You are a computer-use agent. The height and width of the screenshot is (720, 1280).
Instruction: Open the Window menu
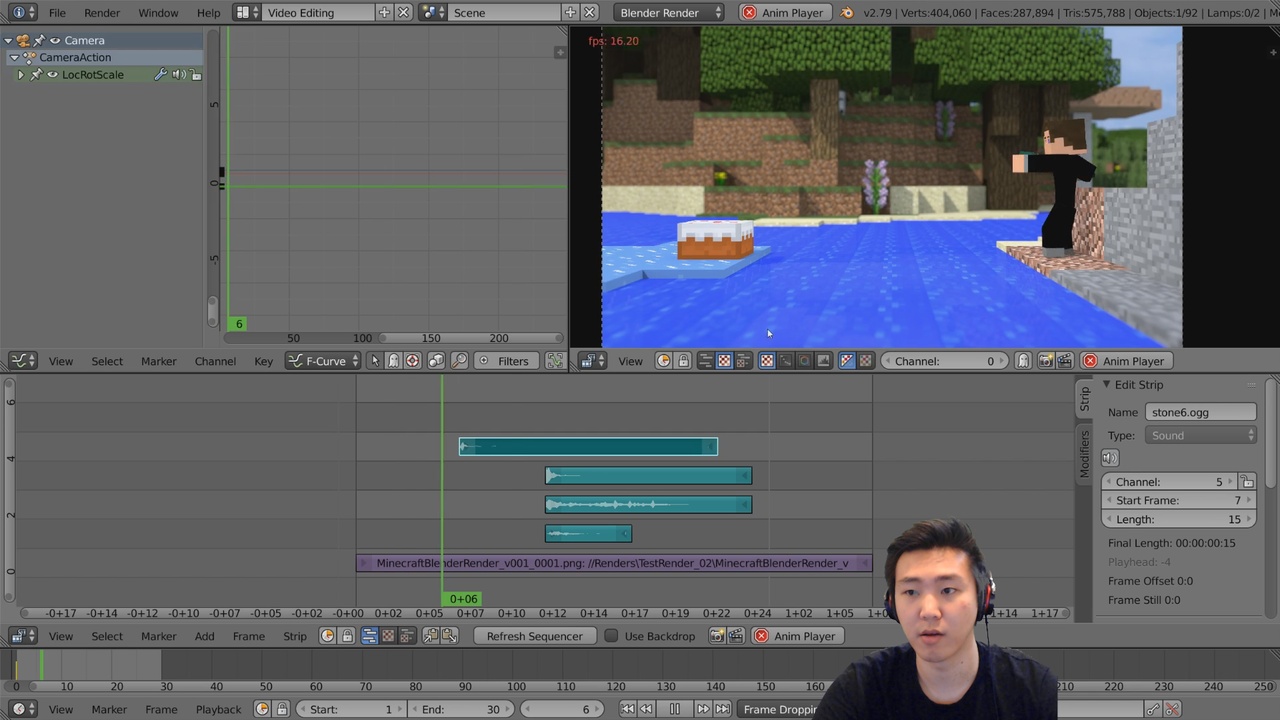pos(158,13)
